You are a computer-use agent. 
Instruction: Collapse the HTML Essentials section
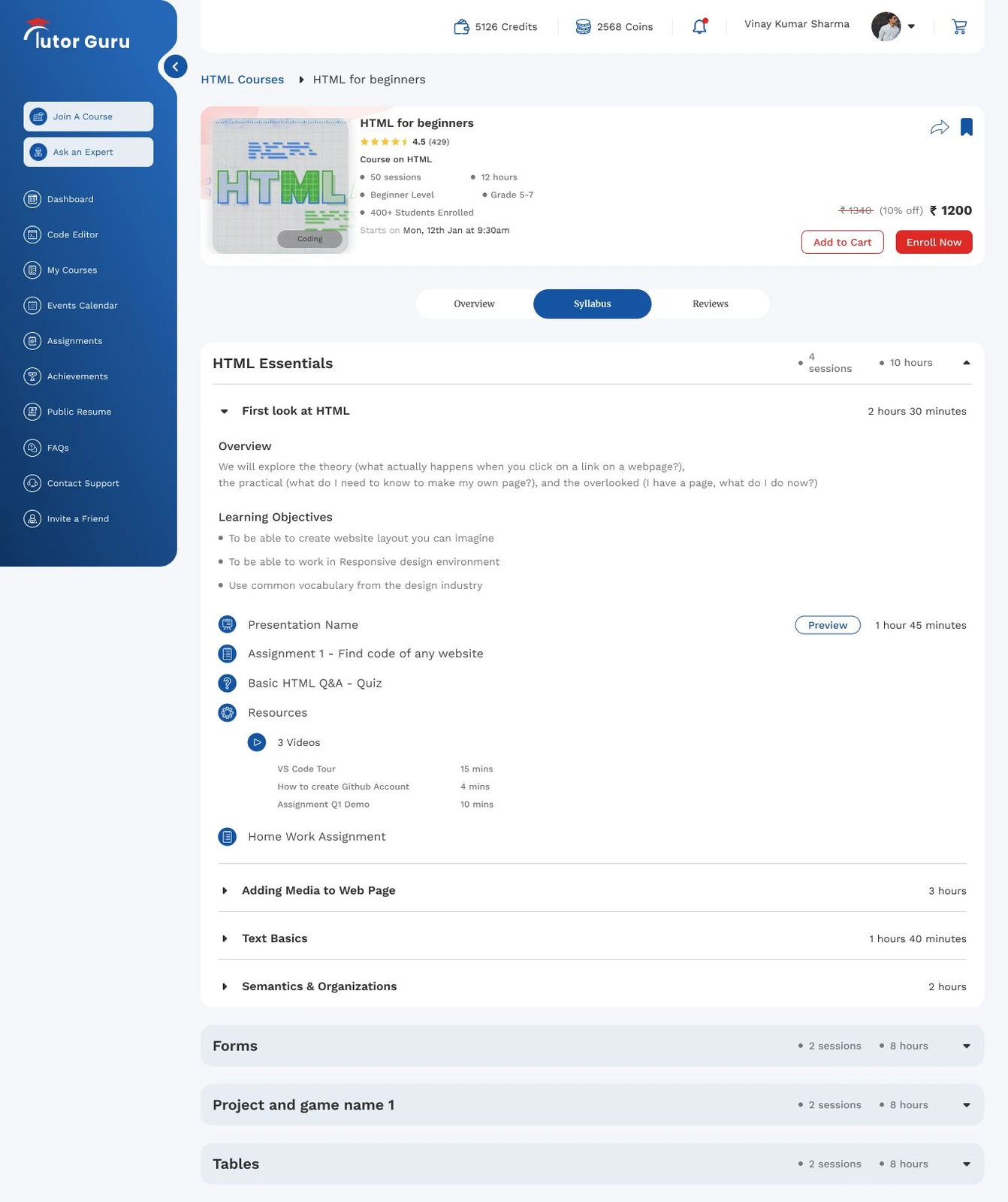[x=967, y=363]
